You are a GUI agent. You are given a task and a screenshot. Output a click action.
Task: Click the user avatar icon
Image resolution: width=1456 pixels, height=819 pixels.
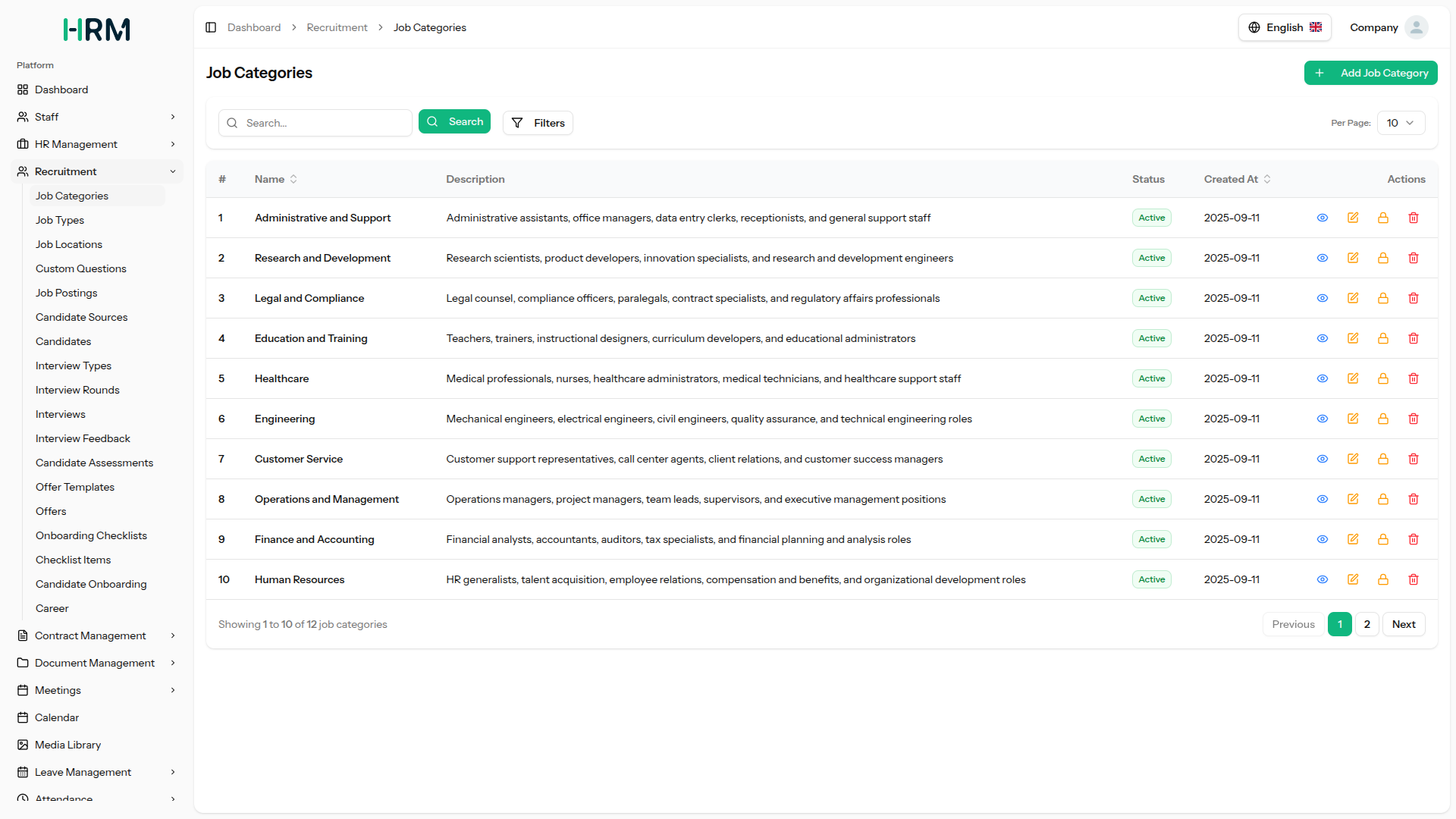(1416, 27)
